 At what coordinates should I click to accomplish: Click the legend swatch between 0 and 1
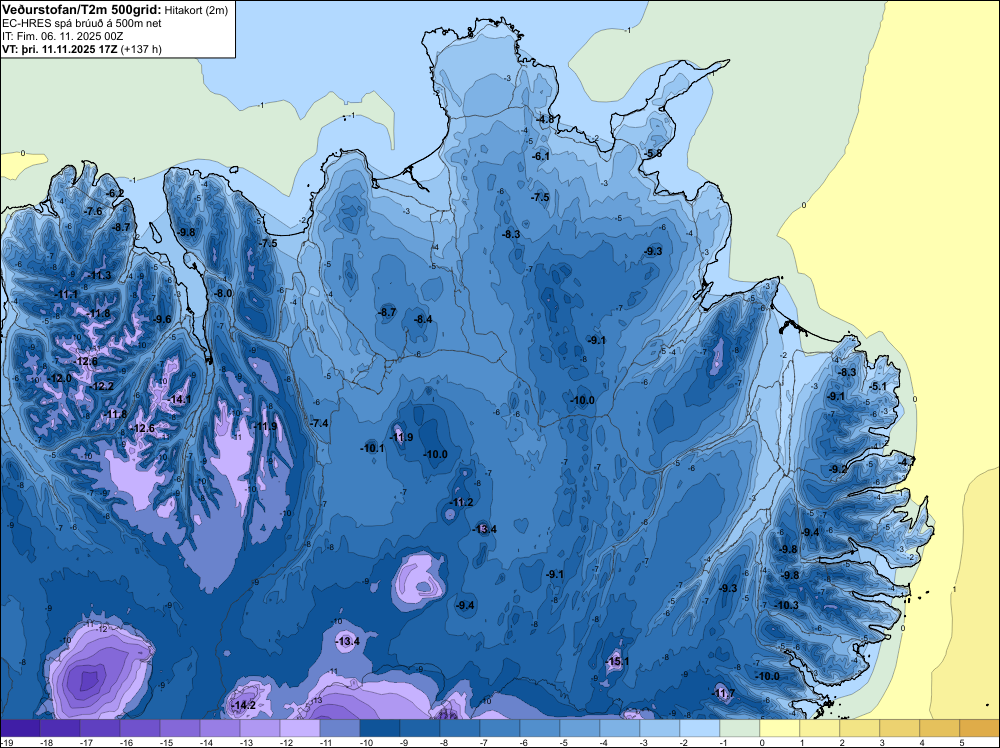pyautogui.click(x=779, y=728)
